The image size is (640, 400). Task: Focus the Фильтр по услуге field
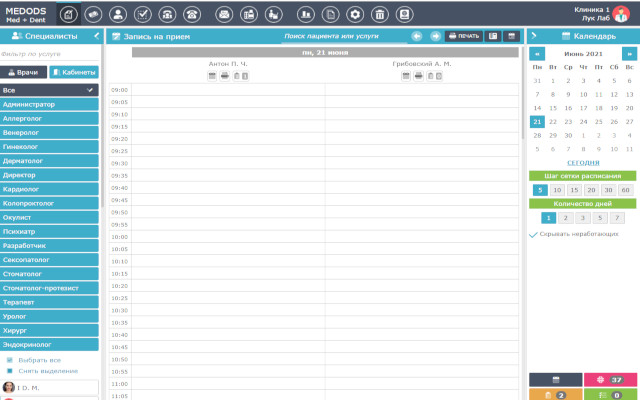click(49, 54)
